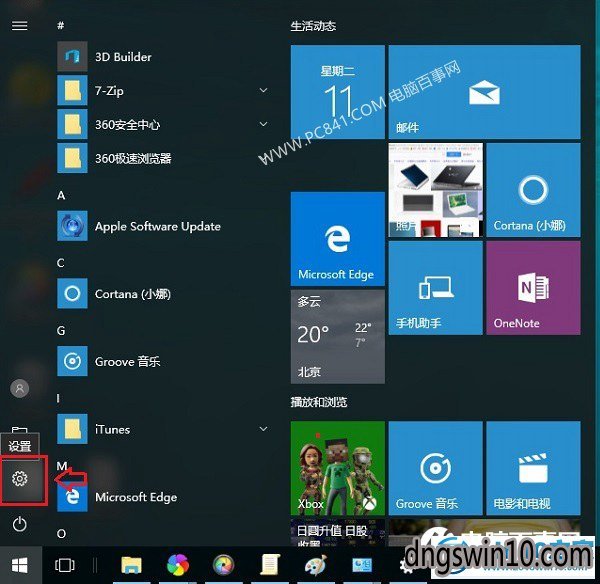Open the iTunes folder icon
This screenshot has width=600, height=584.
pos(72,429)
